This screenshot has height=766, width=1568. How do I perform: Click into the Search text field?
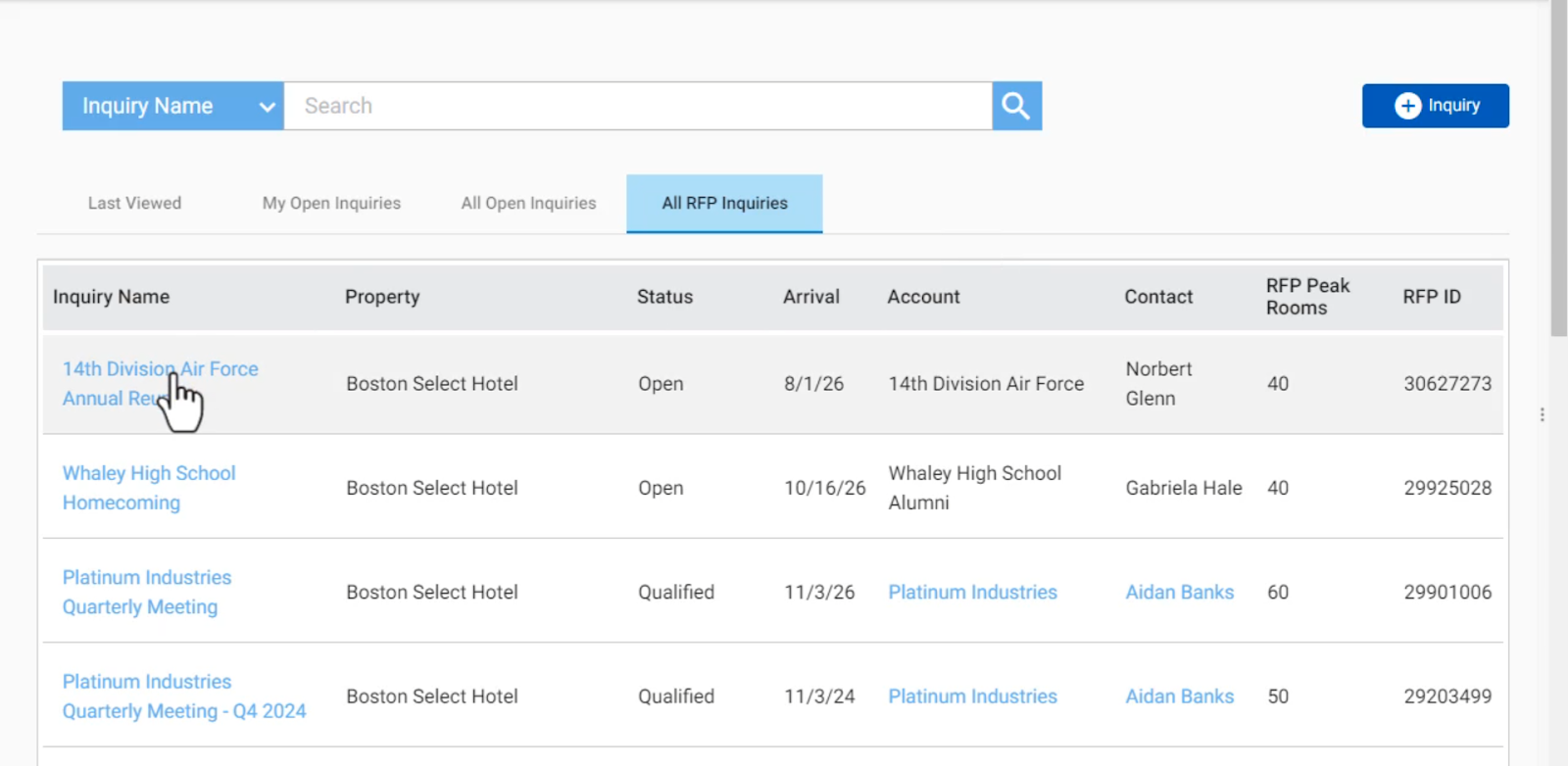(638, 106)
